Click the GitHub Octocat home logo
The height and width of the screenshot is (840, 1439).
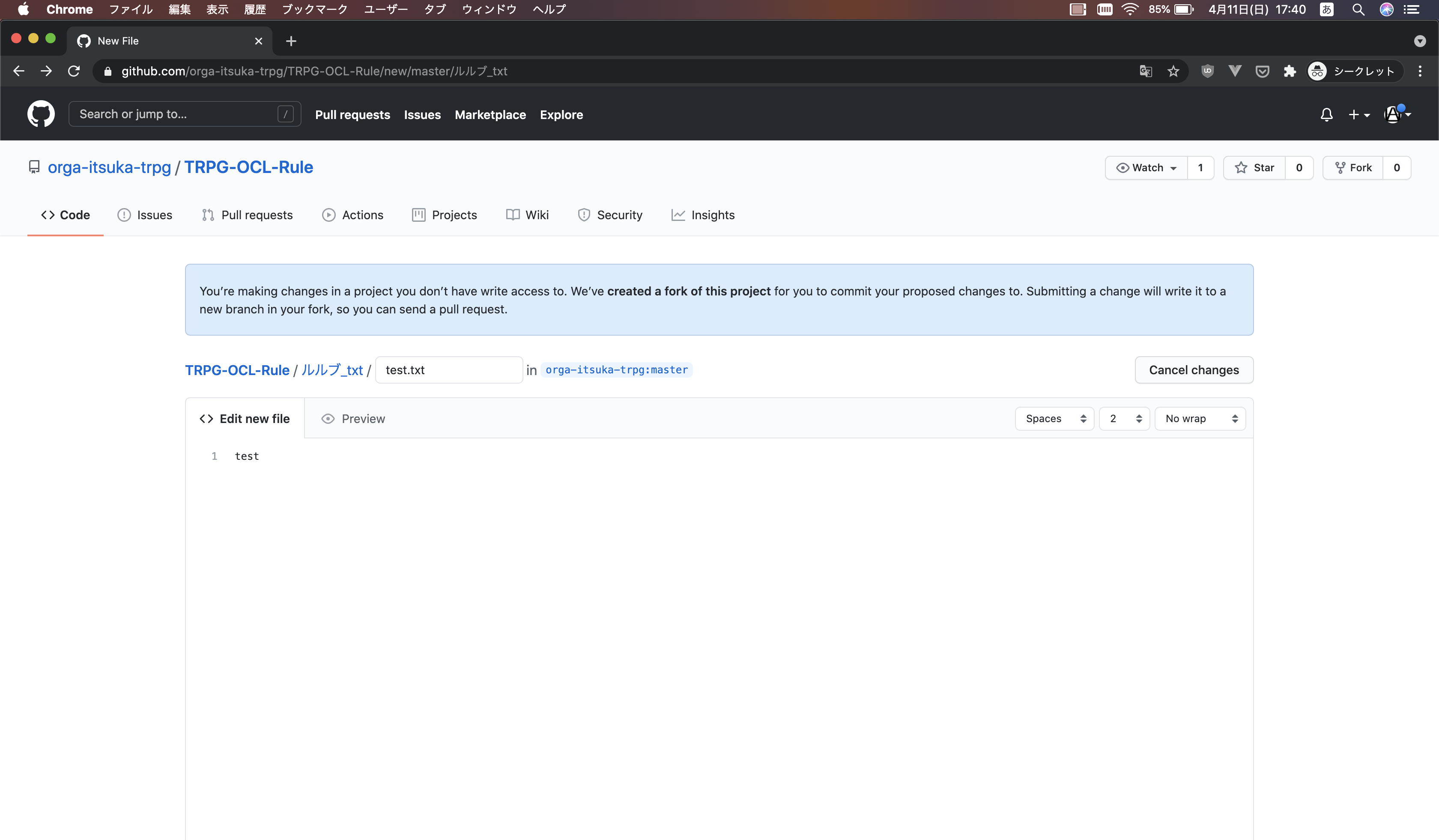click(x=41, y=114)
